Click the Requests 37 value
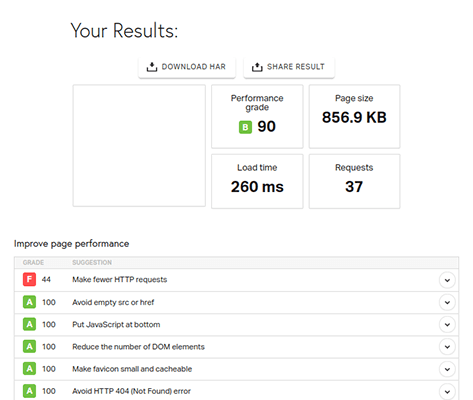The width and height of the screenshot is (473, 400). click(x=354, y=187)
